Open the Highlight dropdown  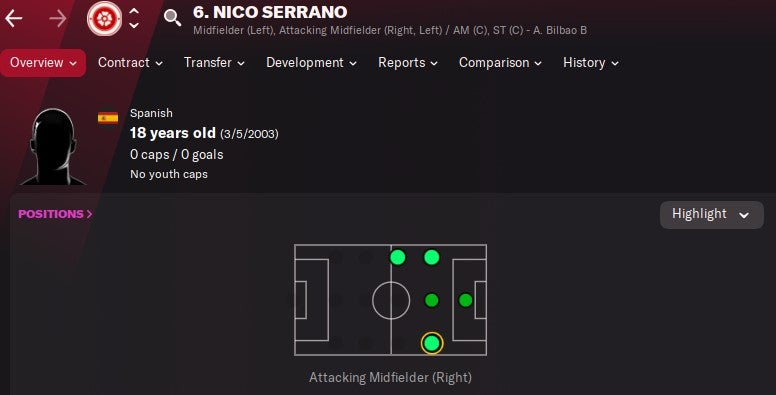(x=711, y=215)
